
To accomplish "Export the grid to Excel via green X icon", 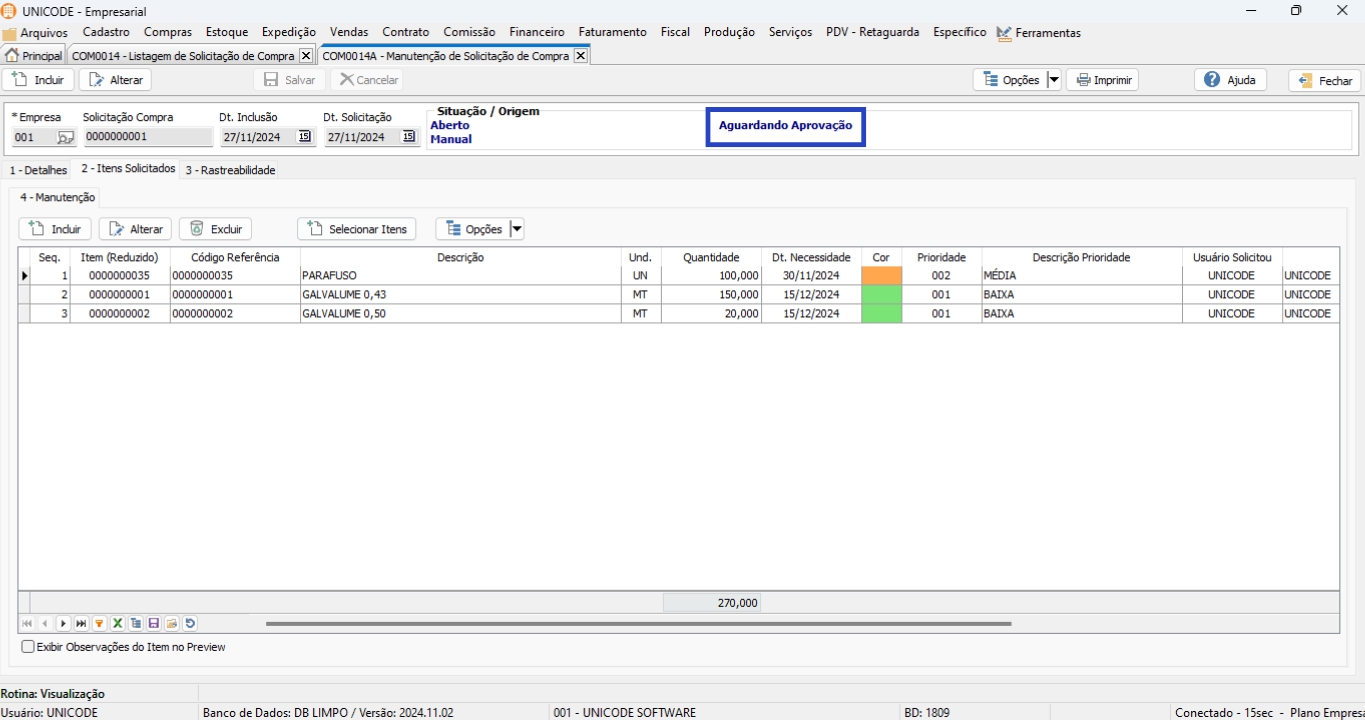I will [x=117, y=623].
